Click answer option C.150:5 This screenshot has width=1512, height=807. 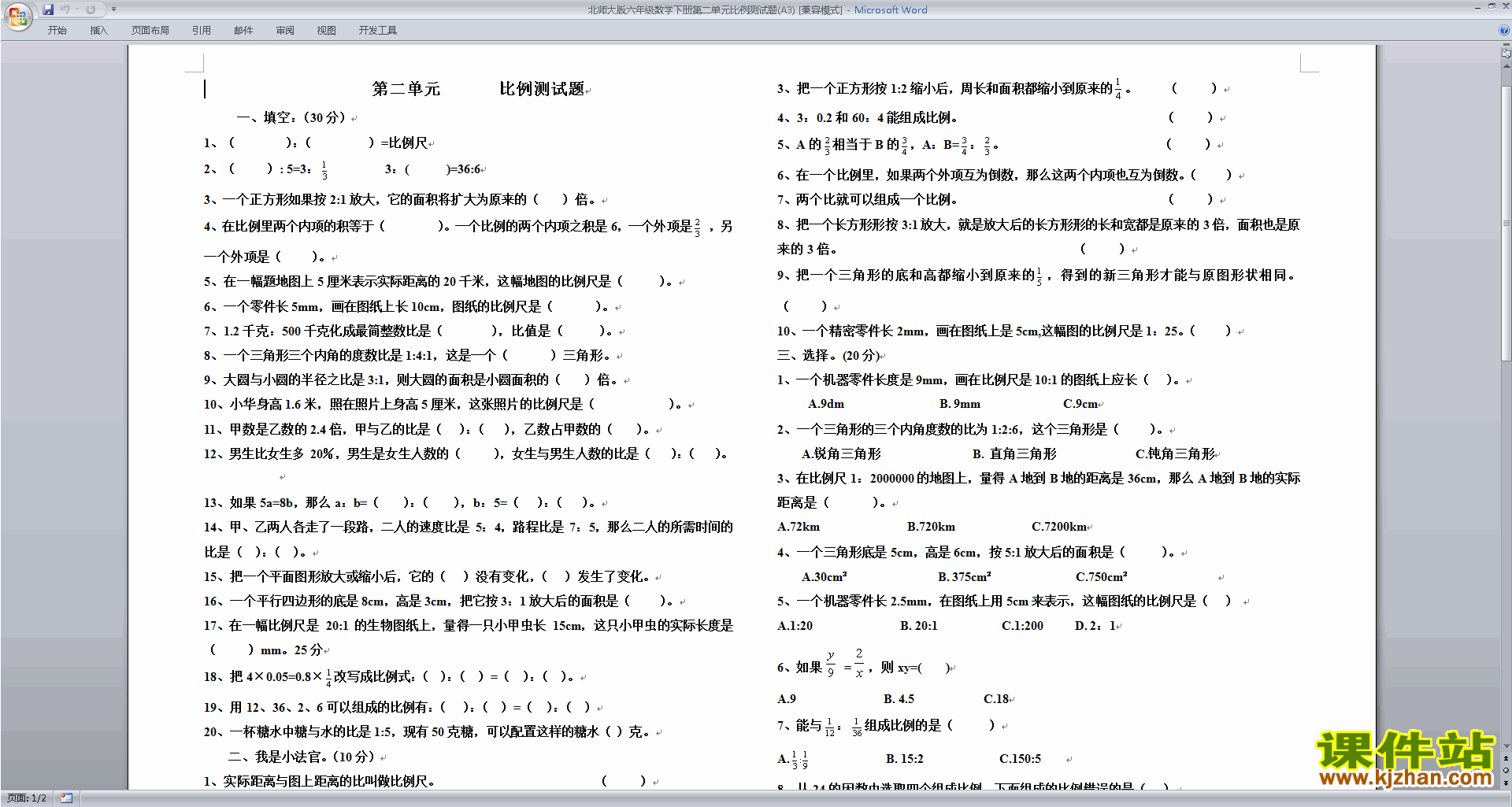[x=1020, y=759]
